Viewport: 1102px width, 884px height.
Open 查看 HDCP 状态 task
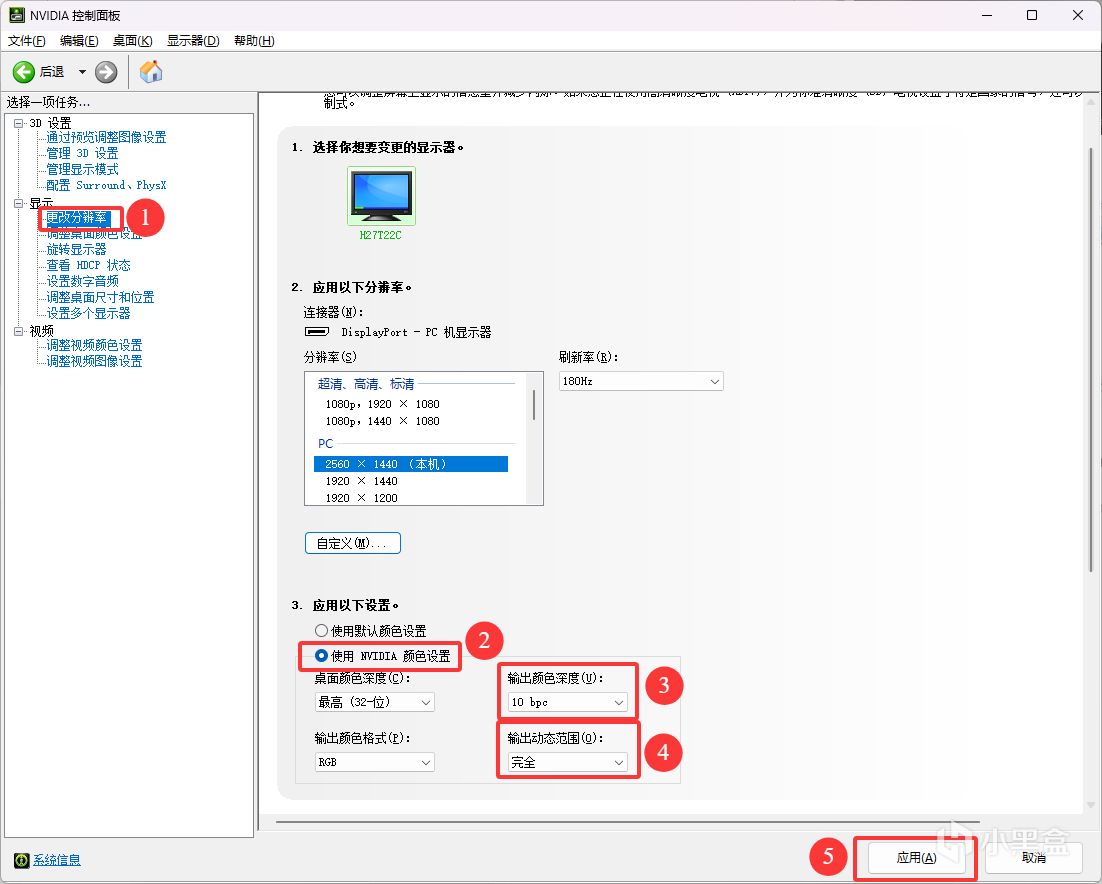89,266
